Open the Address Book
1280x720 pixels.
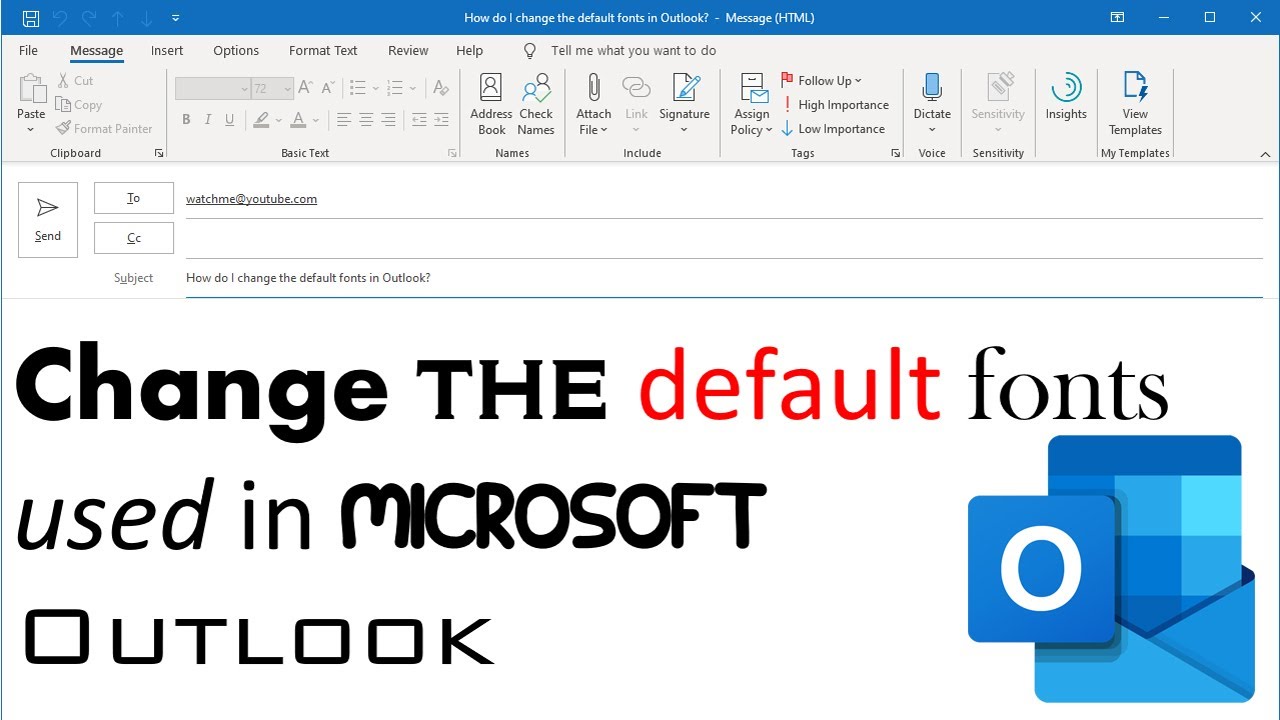pos(491,104)
